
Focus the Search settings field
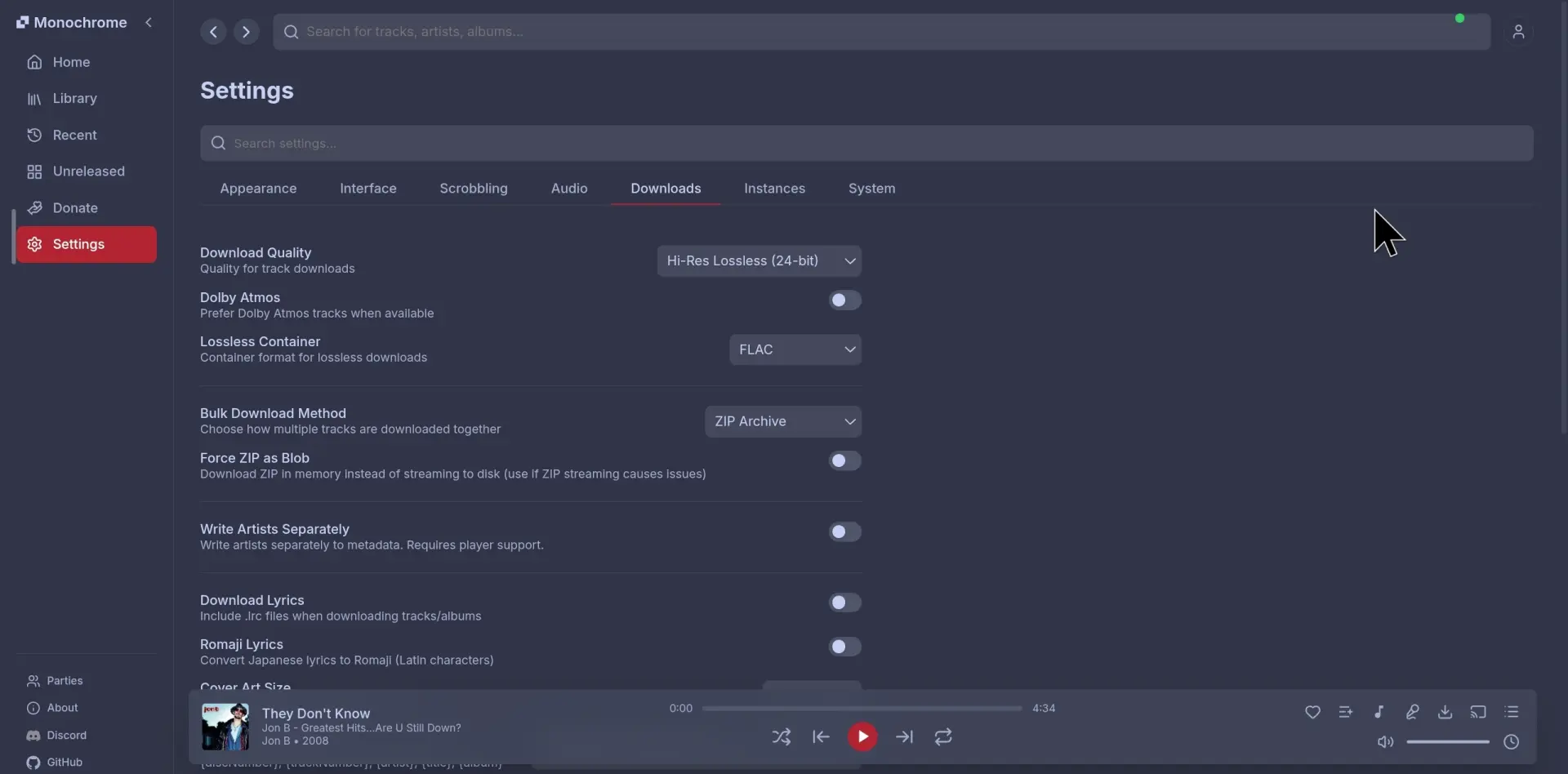coord(866,144)
